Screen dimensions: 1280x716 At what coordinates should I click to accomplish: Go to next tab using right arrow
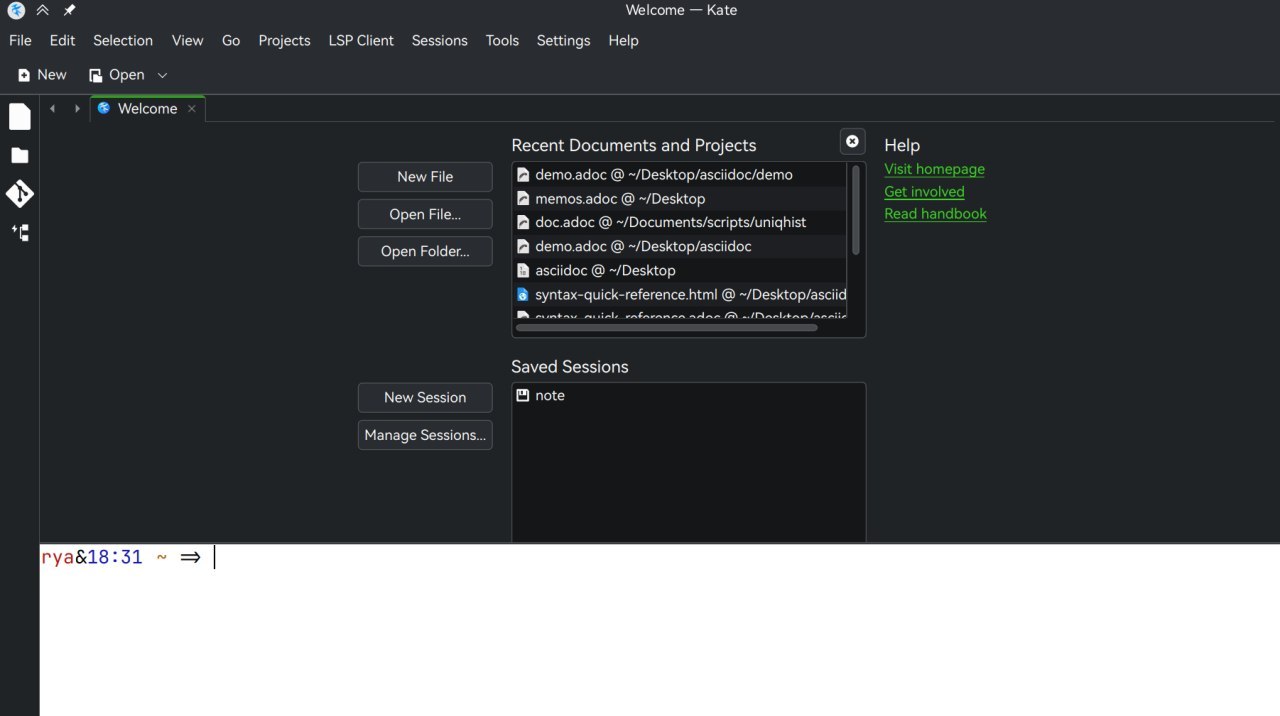(x=77, y=109)
